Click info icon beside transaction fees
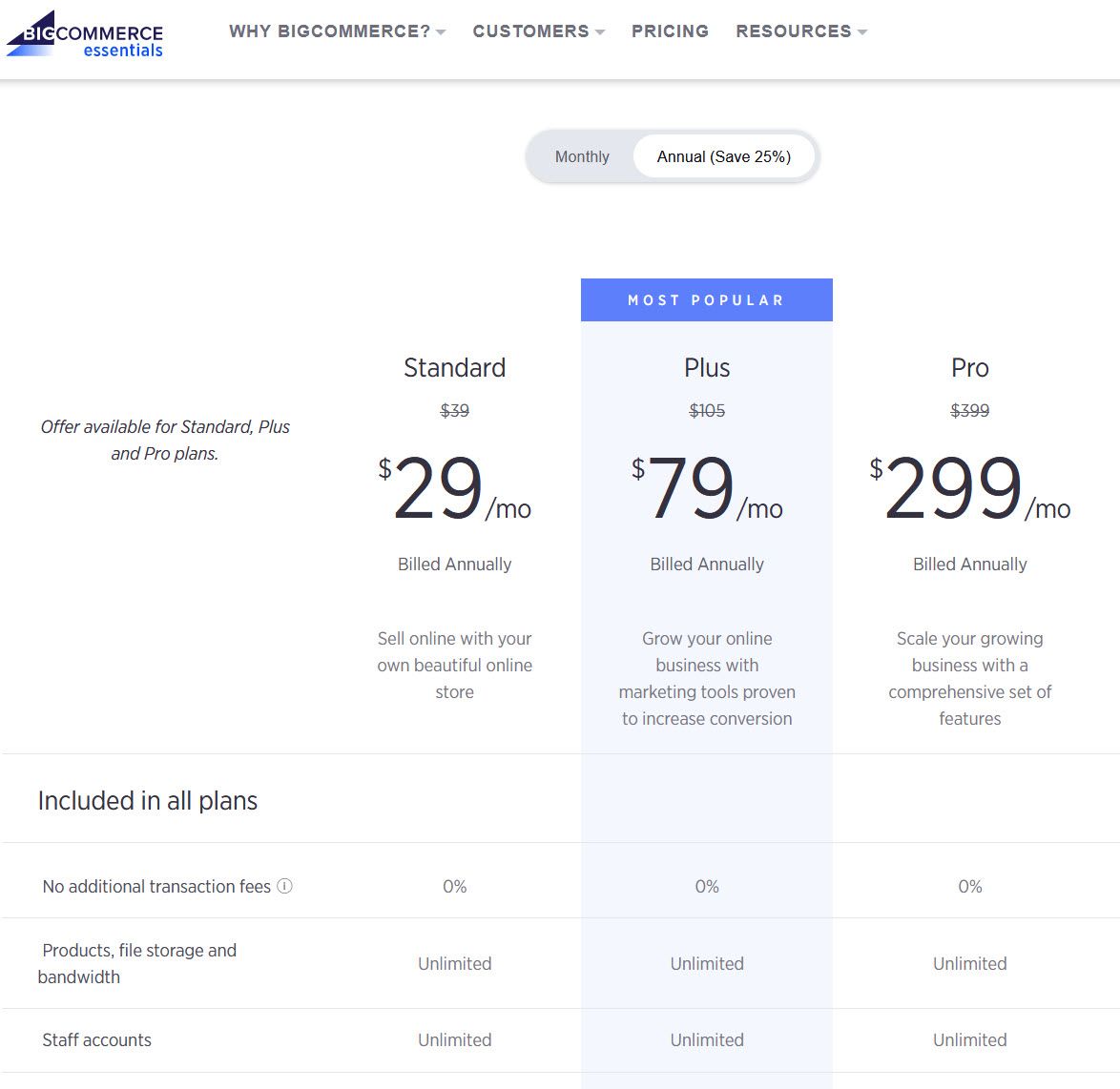The width and height of the screenshot is (1120, 1089). 284,886
